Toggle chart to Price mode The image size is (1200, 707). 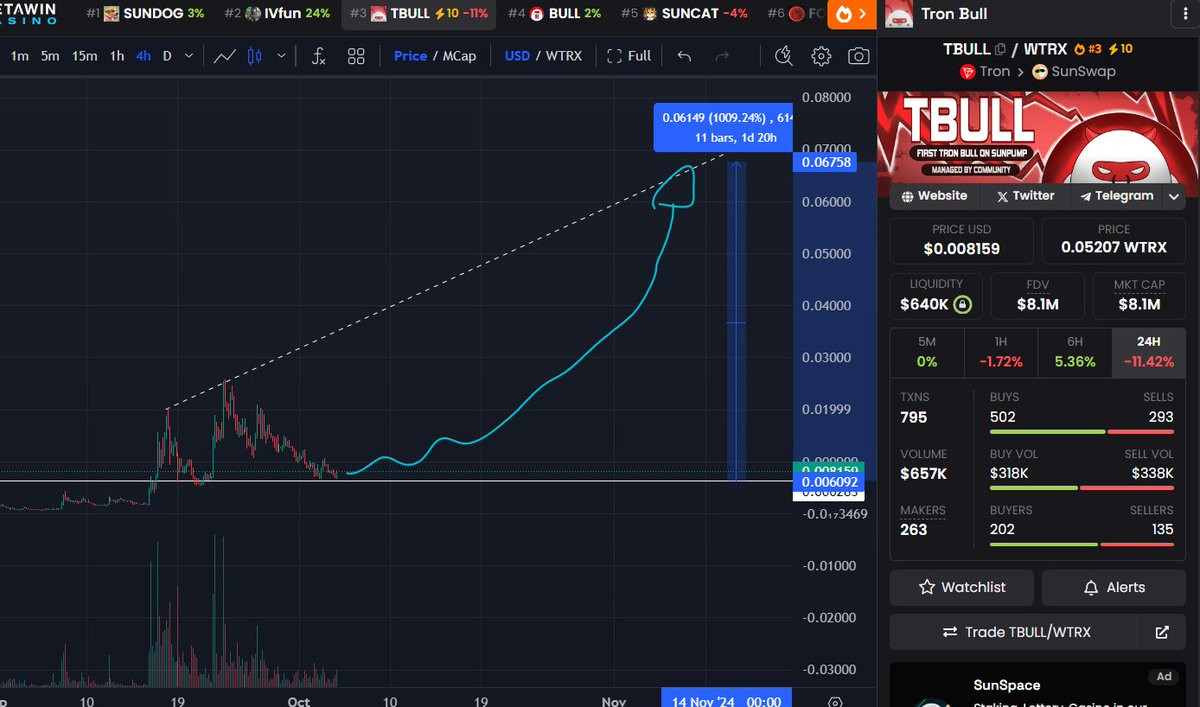[x=410, y=56]
